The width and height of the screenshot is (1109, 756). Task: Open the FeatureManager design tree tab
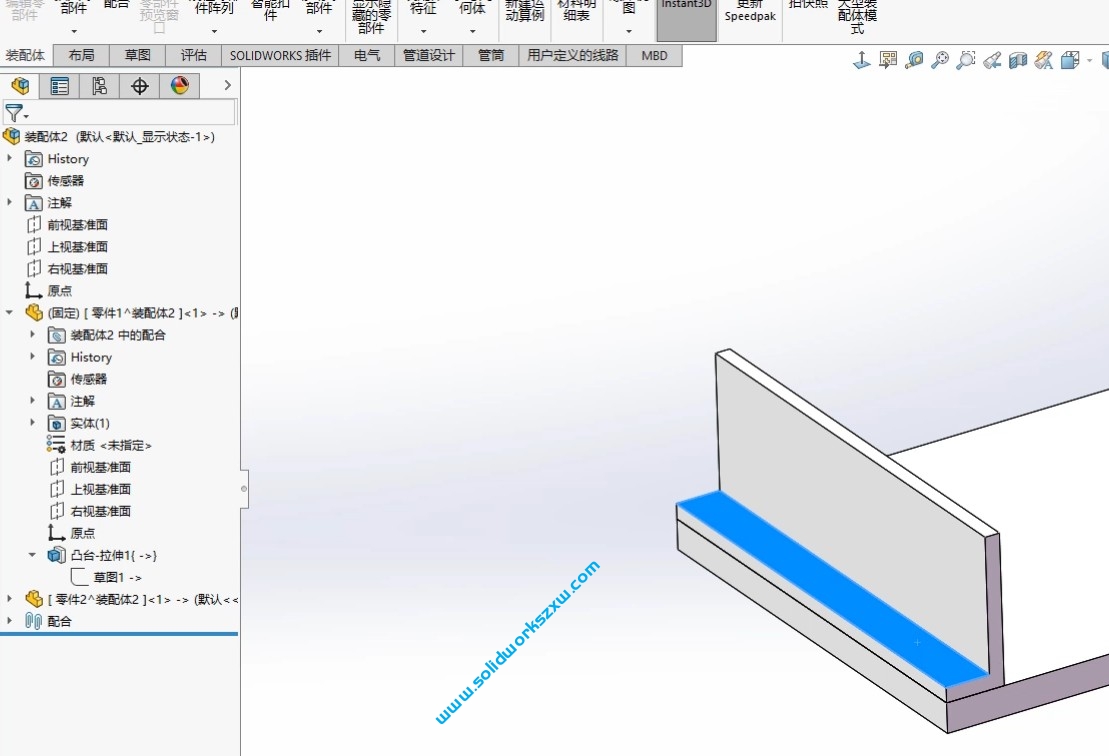coord(20,86)
